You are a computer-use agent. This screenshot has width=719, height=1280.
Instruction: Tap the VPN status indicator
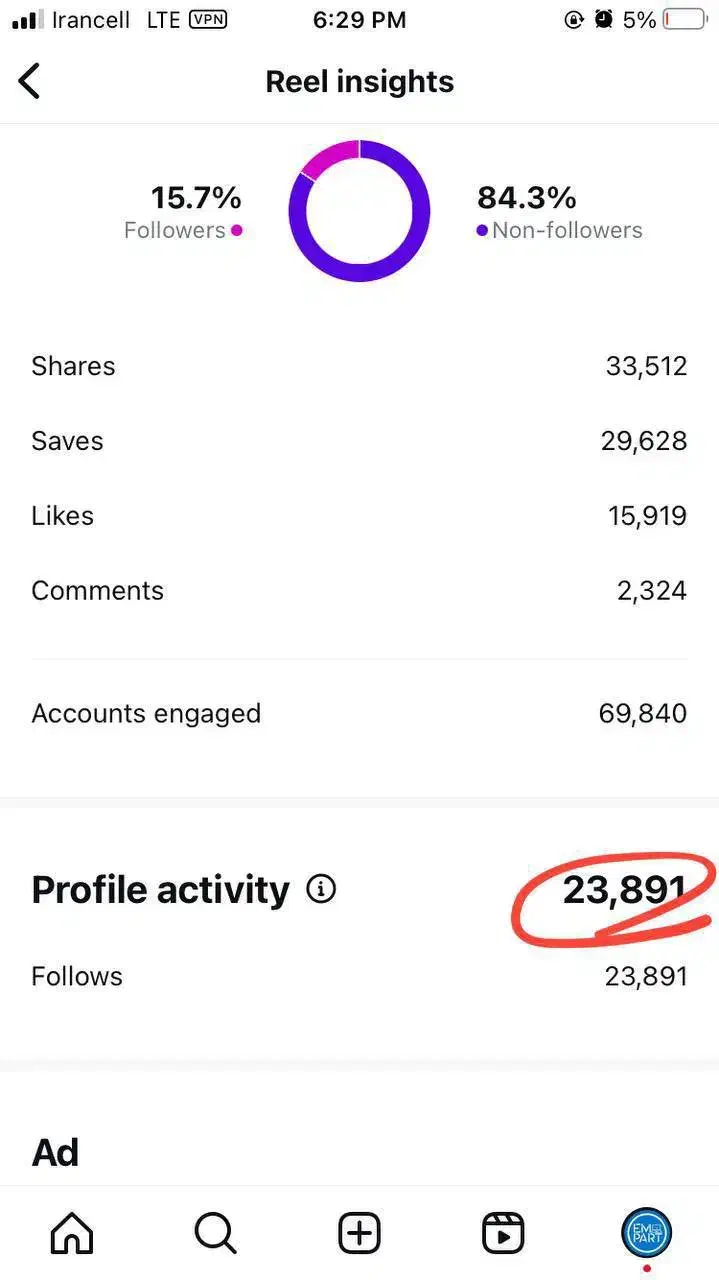pyautogui.click(x=207, y=20)
